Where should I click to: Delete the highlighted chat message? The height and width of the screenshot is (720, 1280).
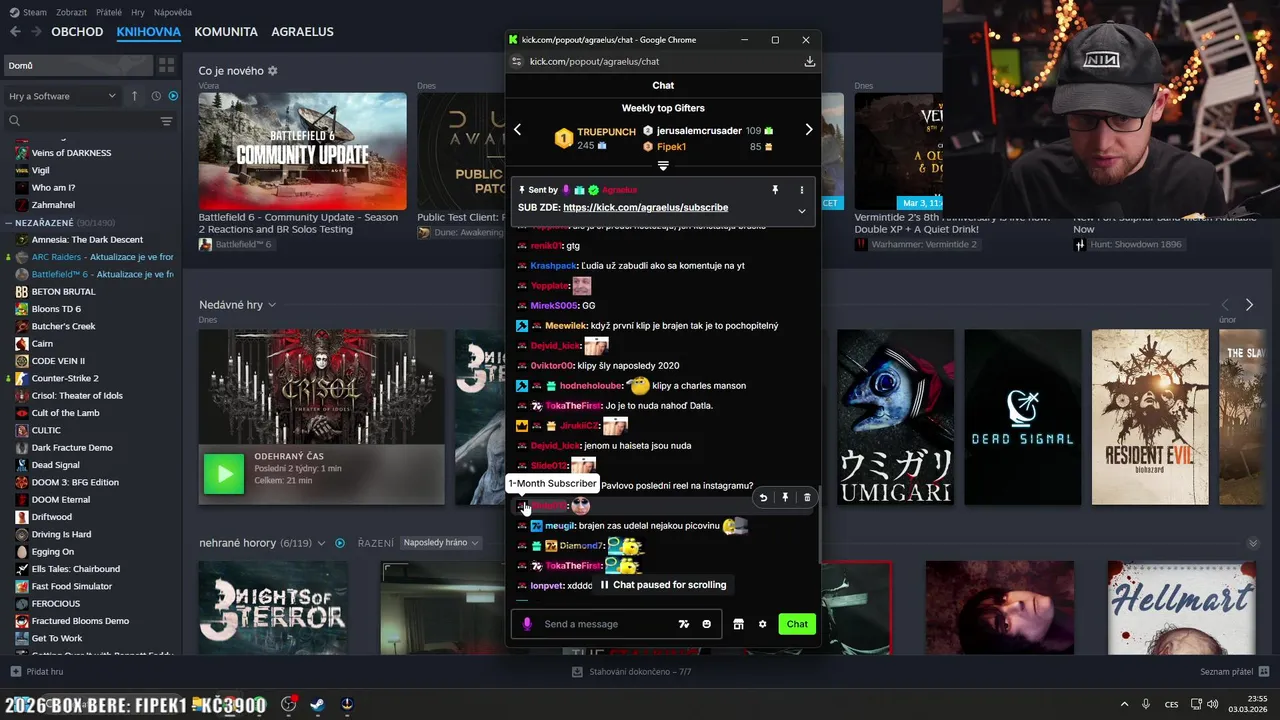tap(807, 497)
